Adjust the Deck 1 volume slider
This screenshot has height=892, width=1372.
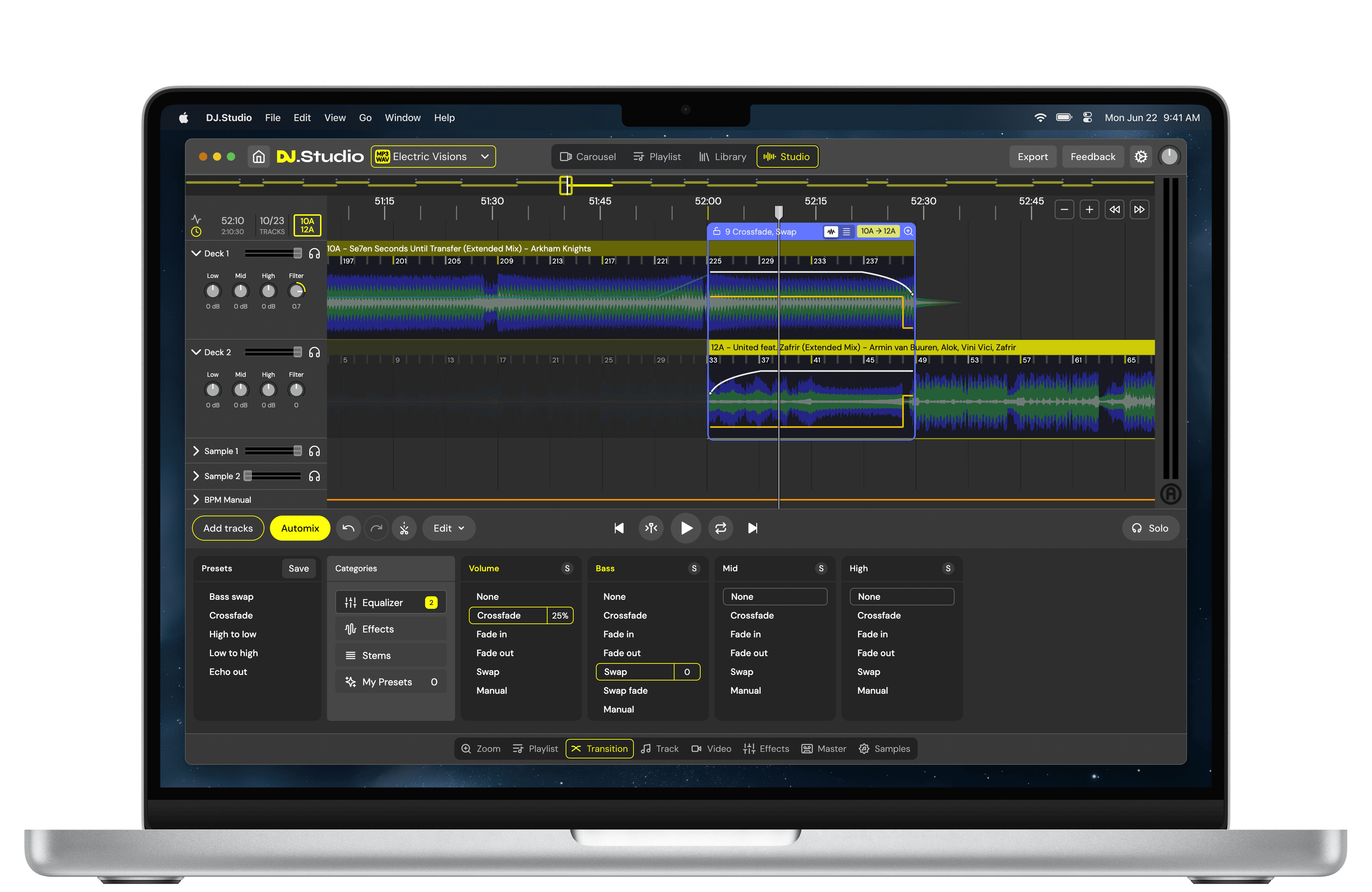tap(297, 254)
